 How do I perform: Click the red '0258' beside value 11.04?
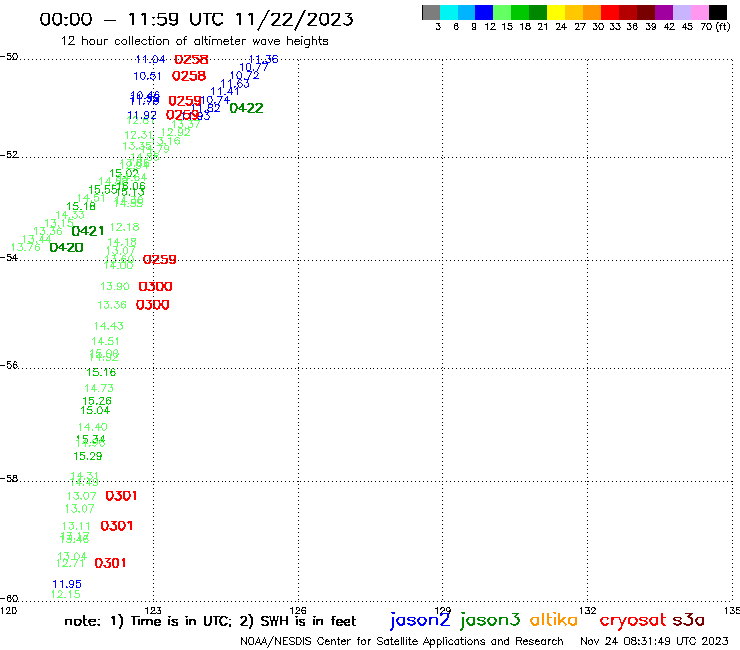click(191, 59)
